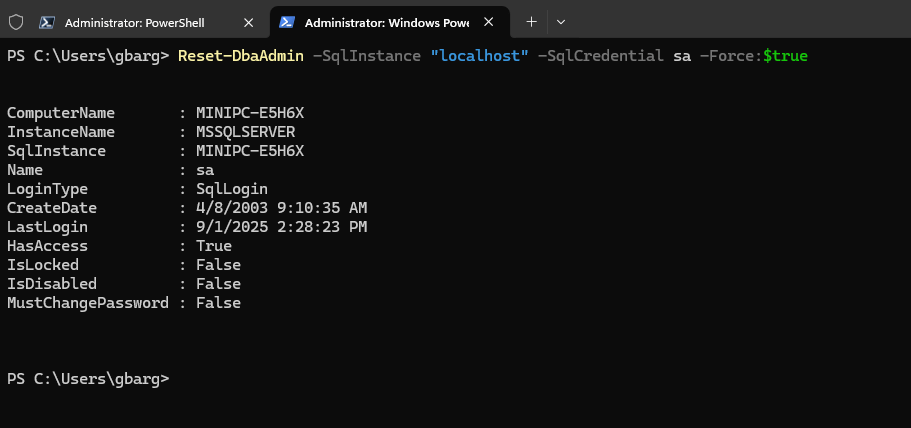Image resolution: width=911 pixels, height=428 pixels.
Task: Click the InstanceName value MSSQLSERVER
Action: coord(245,132)
